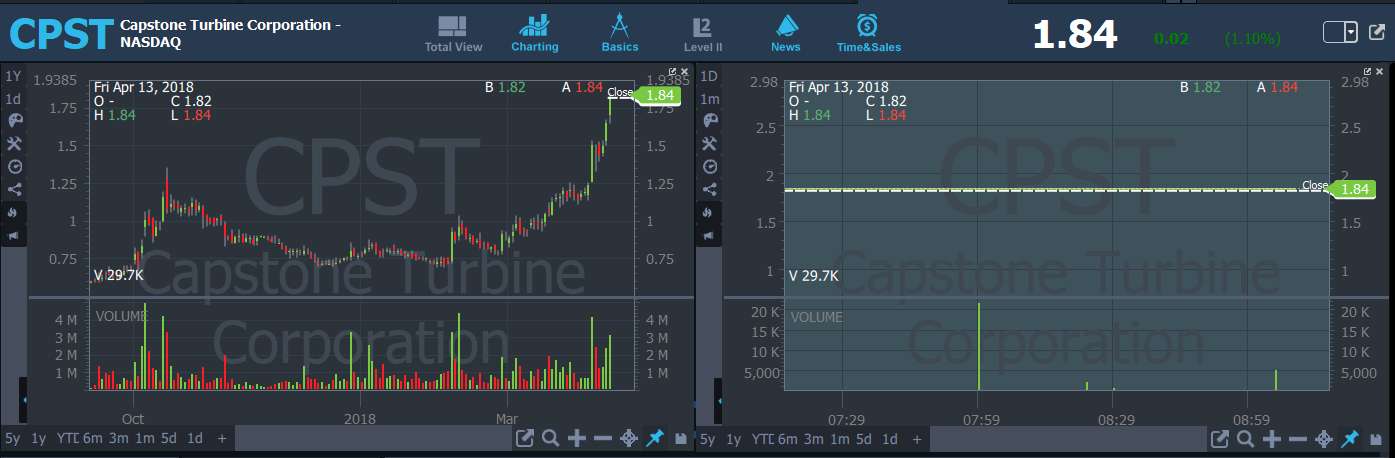Expand the 1m interval selector on right chart

tap(710, 99)
